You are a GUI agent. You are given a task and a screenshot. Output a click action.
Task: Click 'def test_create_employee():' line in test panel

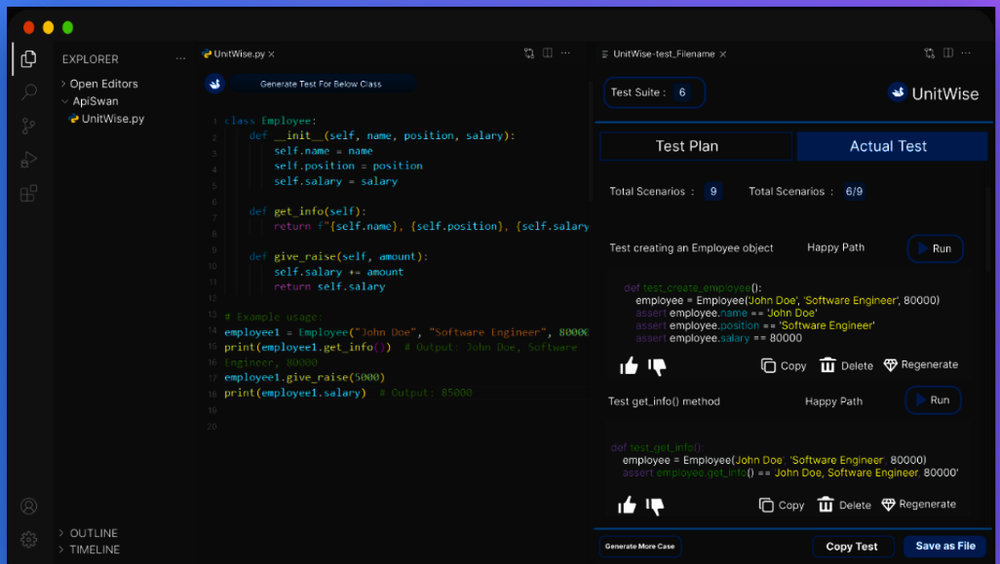click(x=693, y=288)
